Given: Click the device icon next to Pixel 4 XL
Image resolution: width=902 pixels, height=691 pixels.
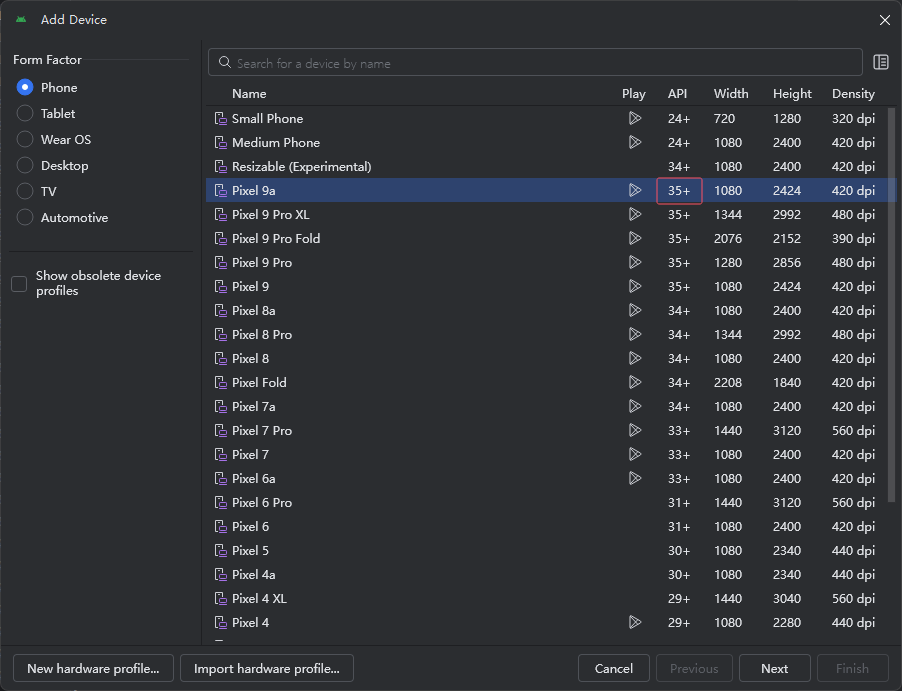Looking at the screenshot, I should pos(221,599).
